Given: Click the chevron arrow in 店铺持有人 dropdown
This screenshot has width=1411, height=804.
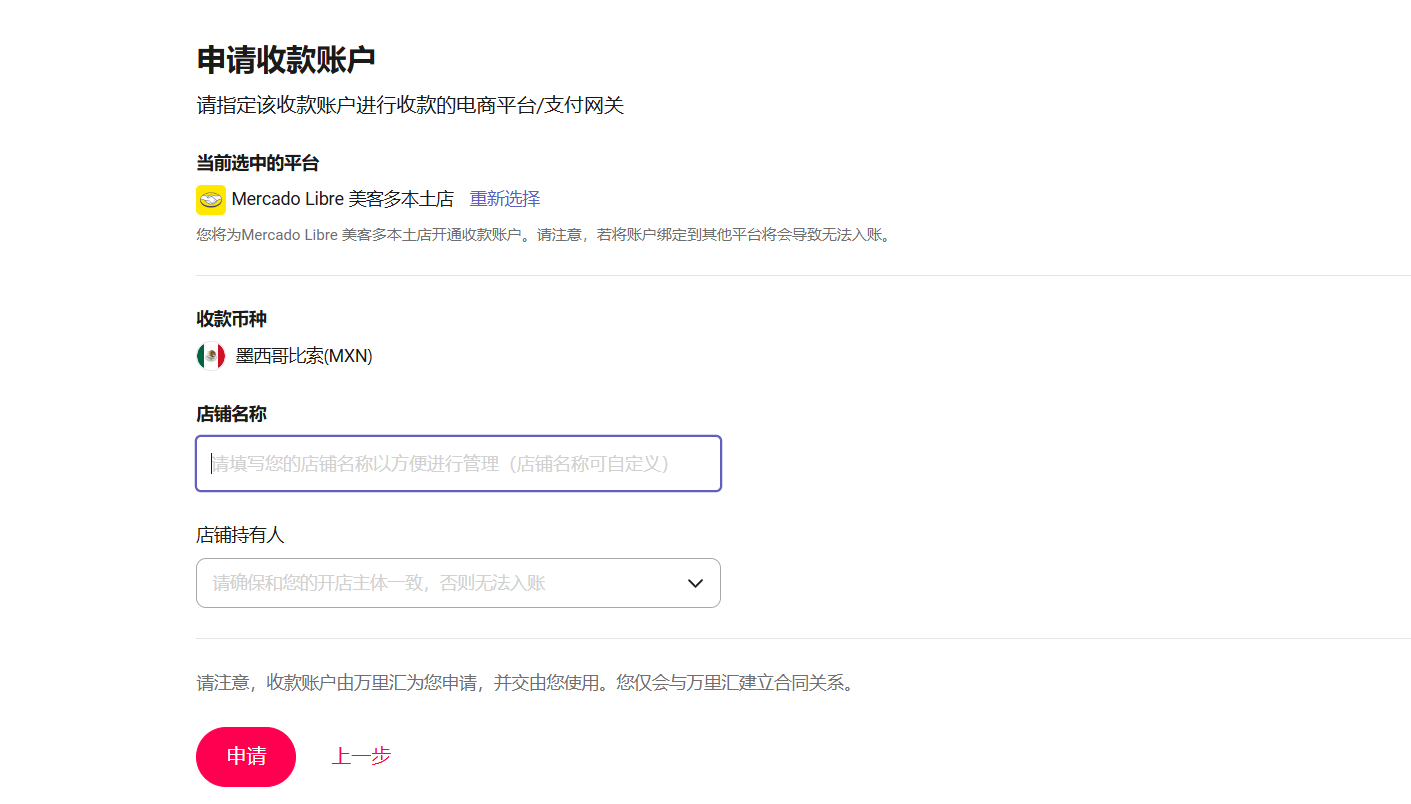Looking at the screenshot, I should point(695,583).
